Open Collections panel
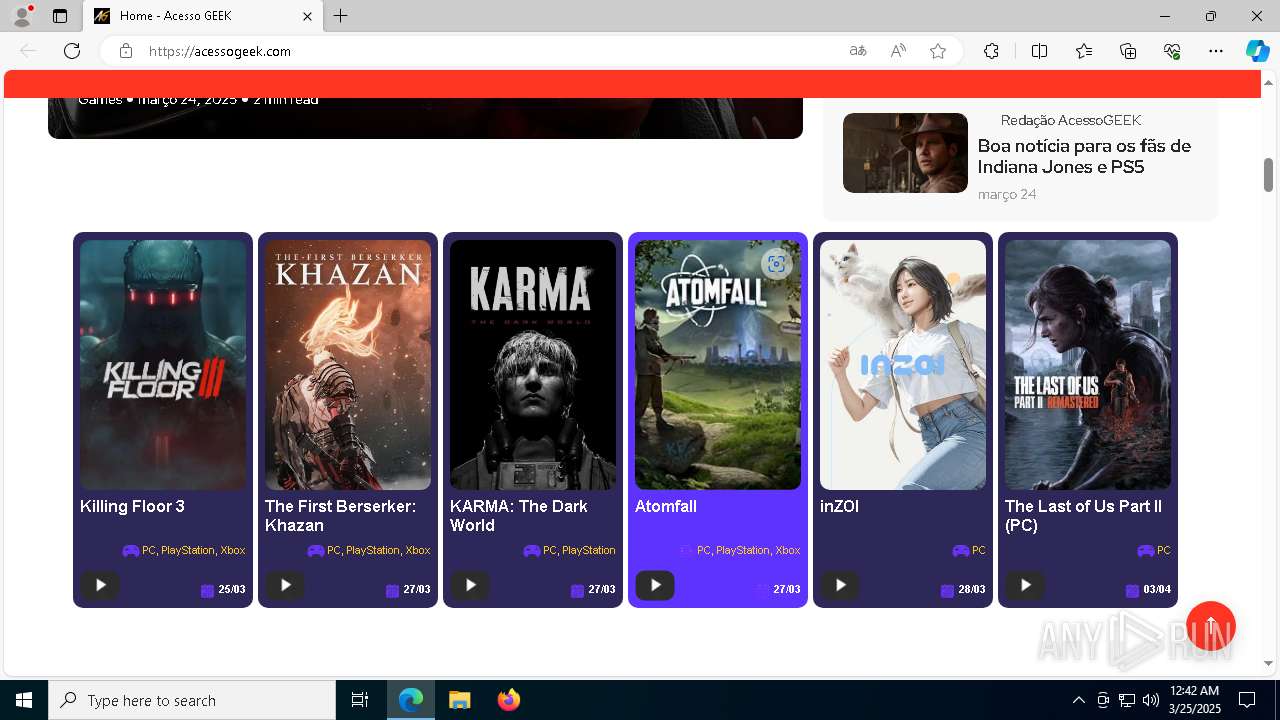 (x=1128, y=51)
